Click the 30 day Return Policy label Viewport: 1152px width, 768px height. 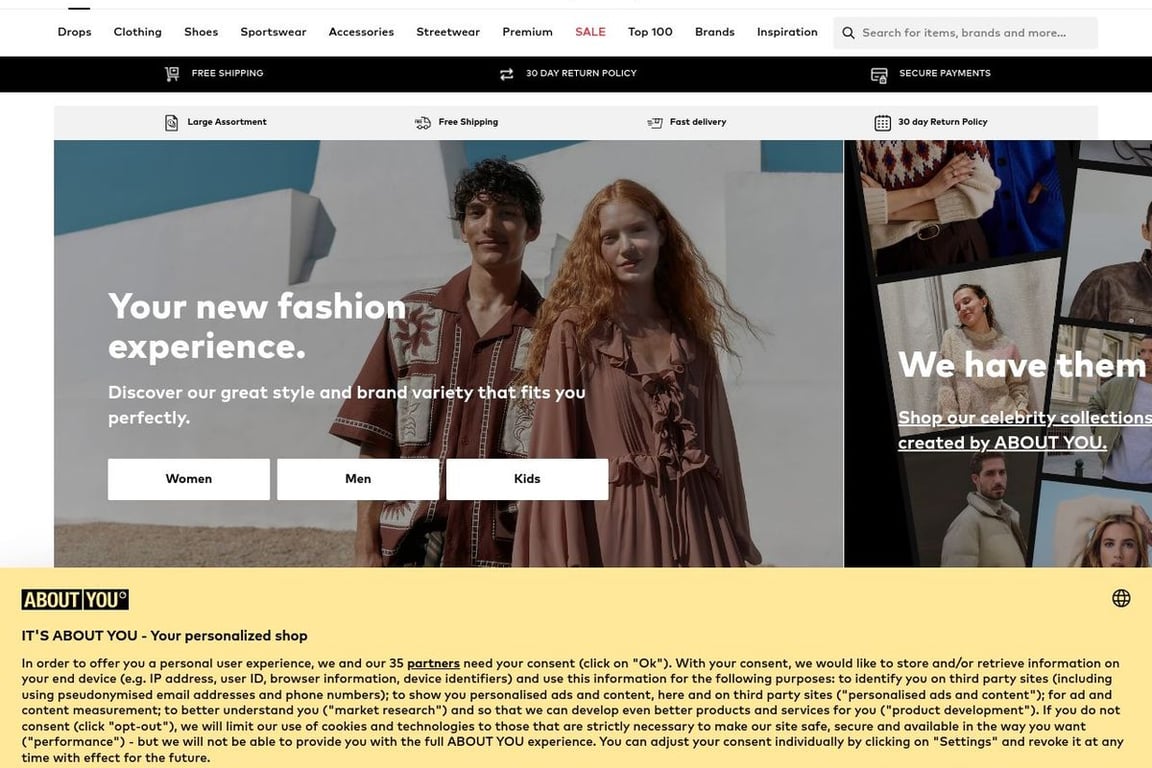tap(942, 122)
